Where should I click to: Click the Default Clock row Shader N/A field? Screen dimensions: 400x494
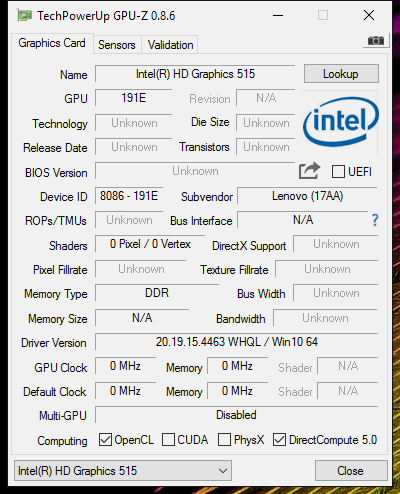pos(348,391)
